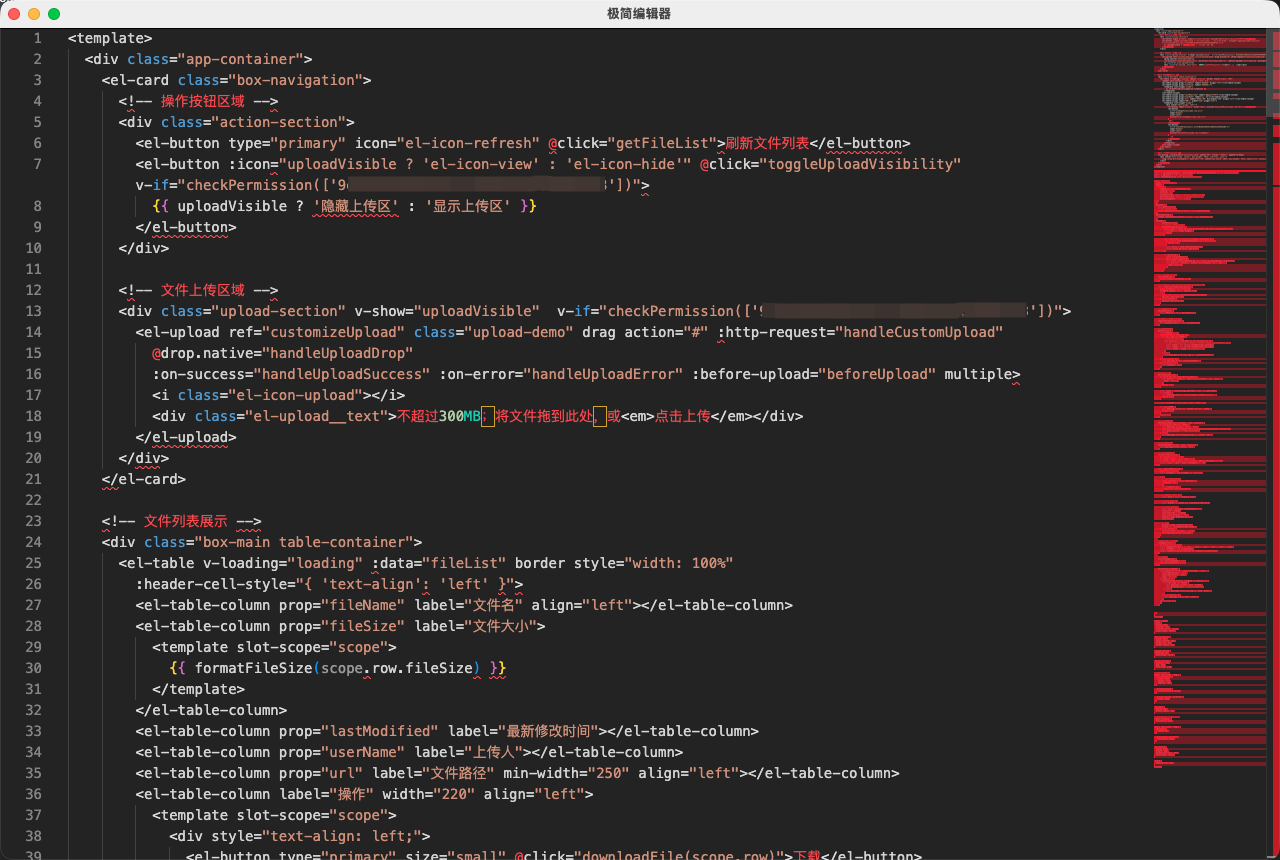Click line number 5 in the gutter
Screen dimensions: 1280x860
[x=37, y=122]
